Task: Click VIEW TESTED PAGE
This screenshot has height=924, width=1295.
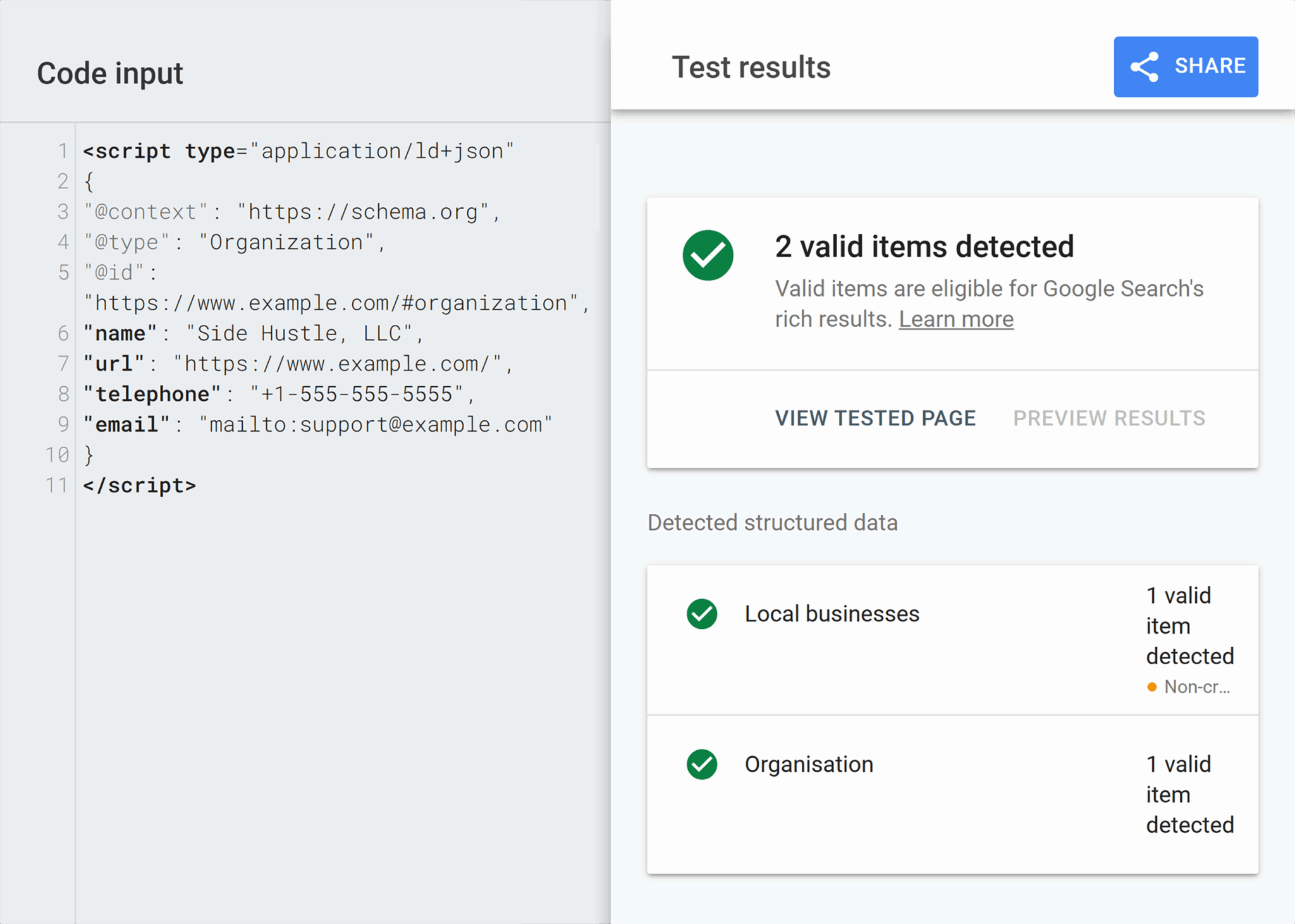Action: click(876, 418)
